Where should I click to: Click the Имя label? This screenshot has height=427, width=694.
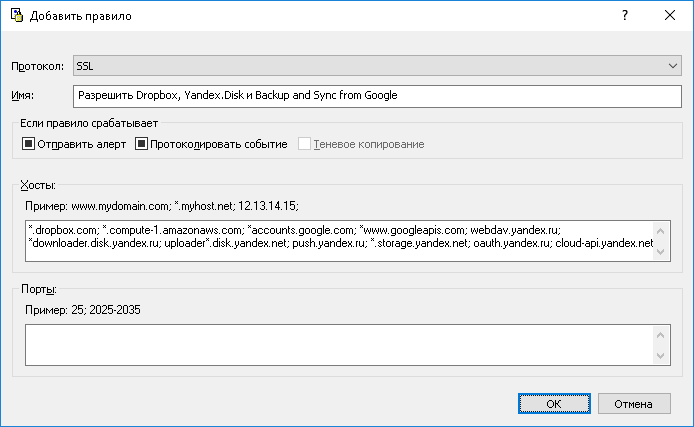pos(23,95)
